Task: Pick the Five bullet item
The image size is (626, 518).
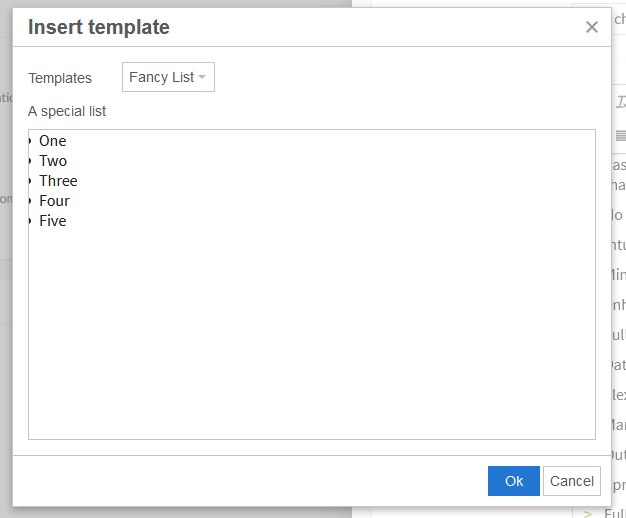Action: (x=53, y=221)
